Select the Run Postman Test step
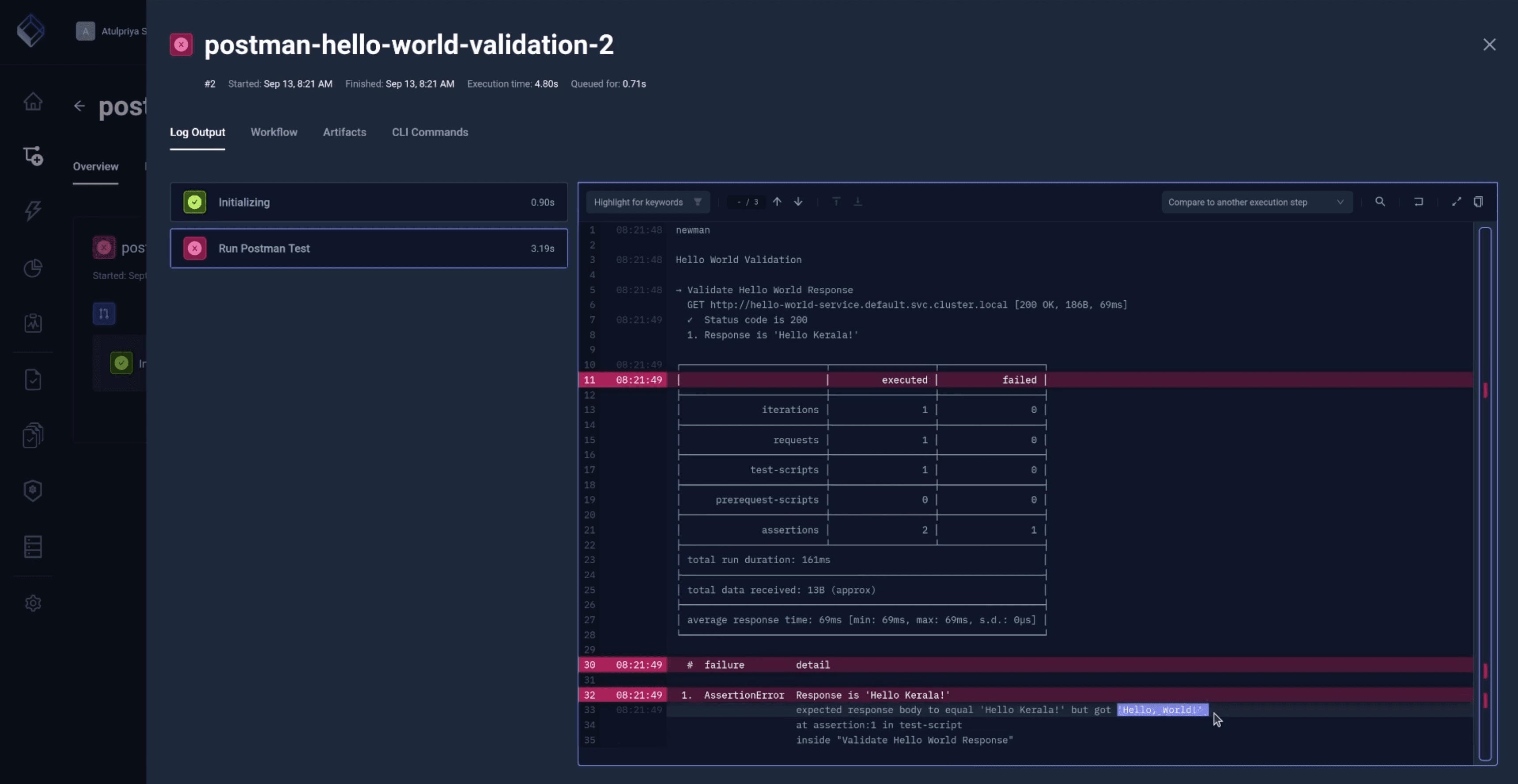 click(x=369, y=248)
